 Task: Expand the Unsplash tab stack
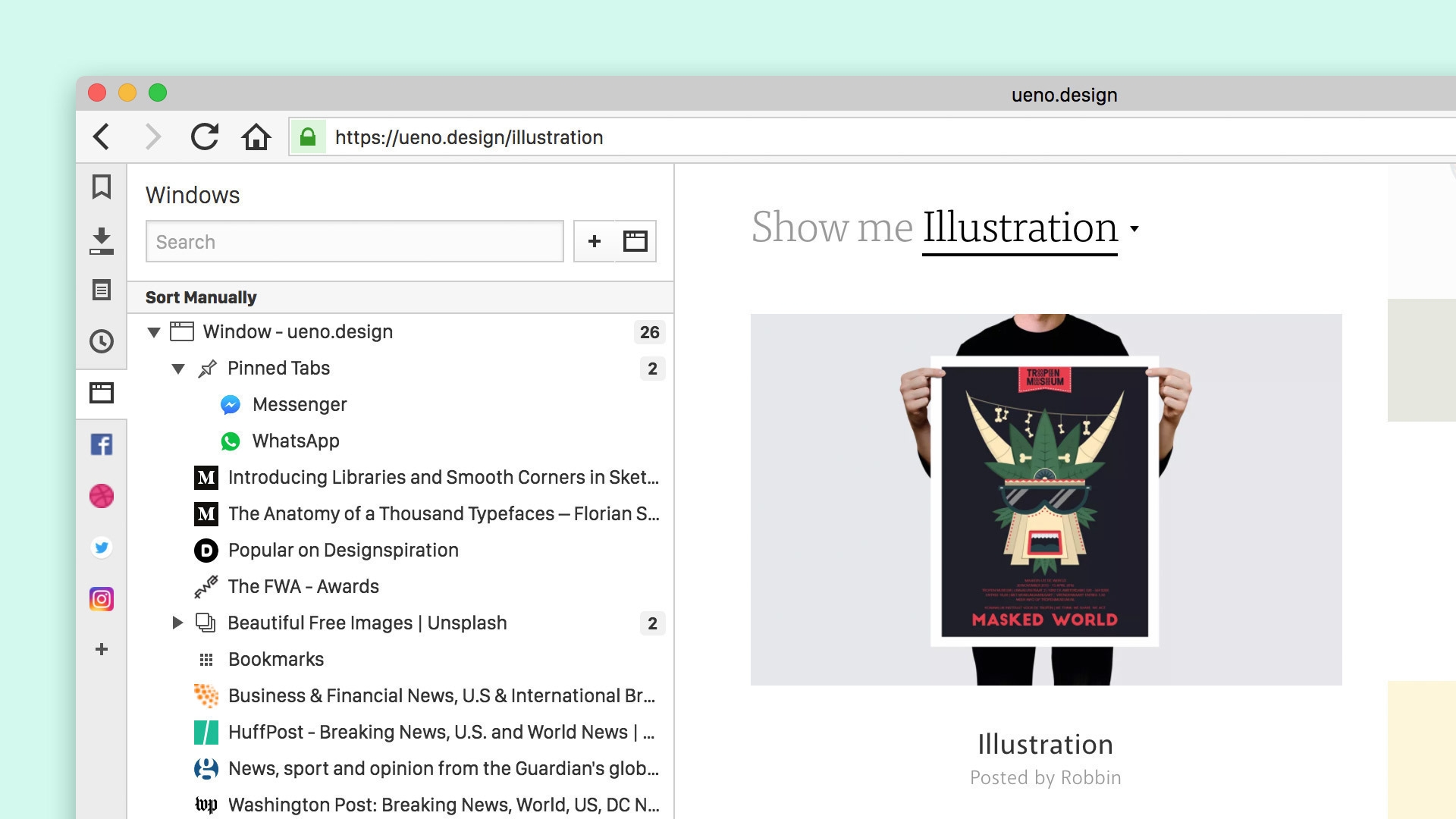click(x=177, y=623)
